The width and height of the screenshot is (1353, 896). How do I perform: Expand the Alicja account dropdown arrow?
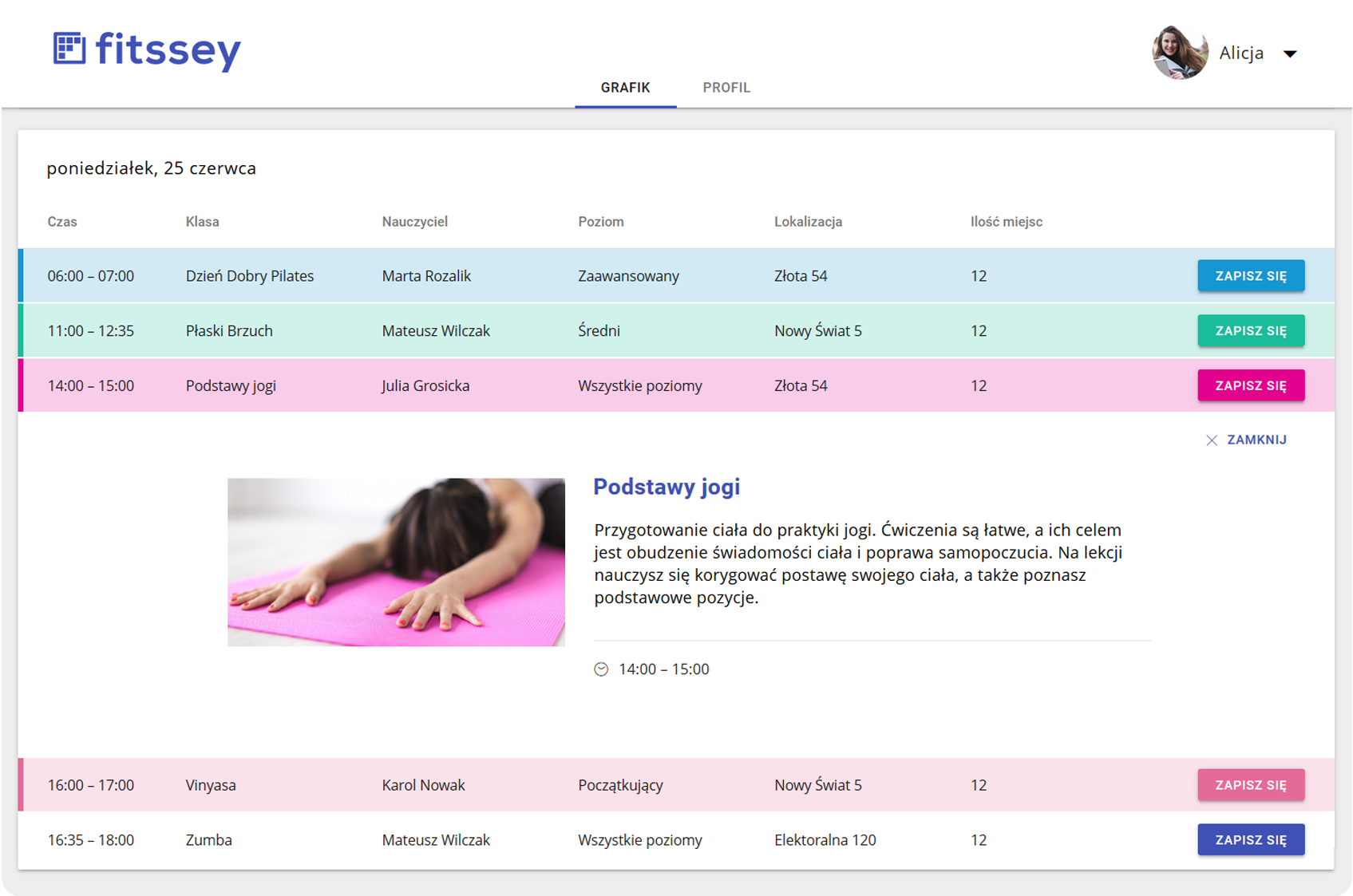(1290, 53)
